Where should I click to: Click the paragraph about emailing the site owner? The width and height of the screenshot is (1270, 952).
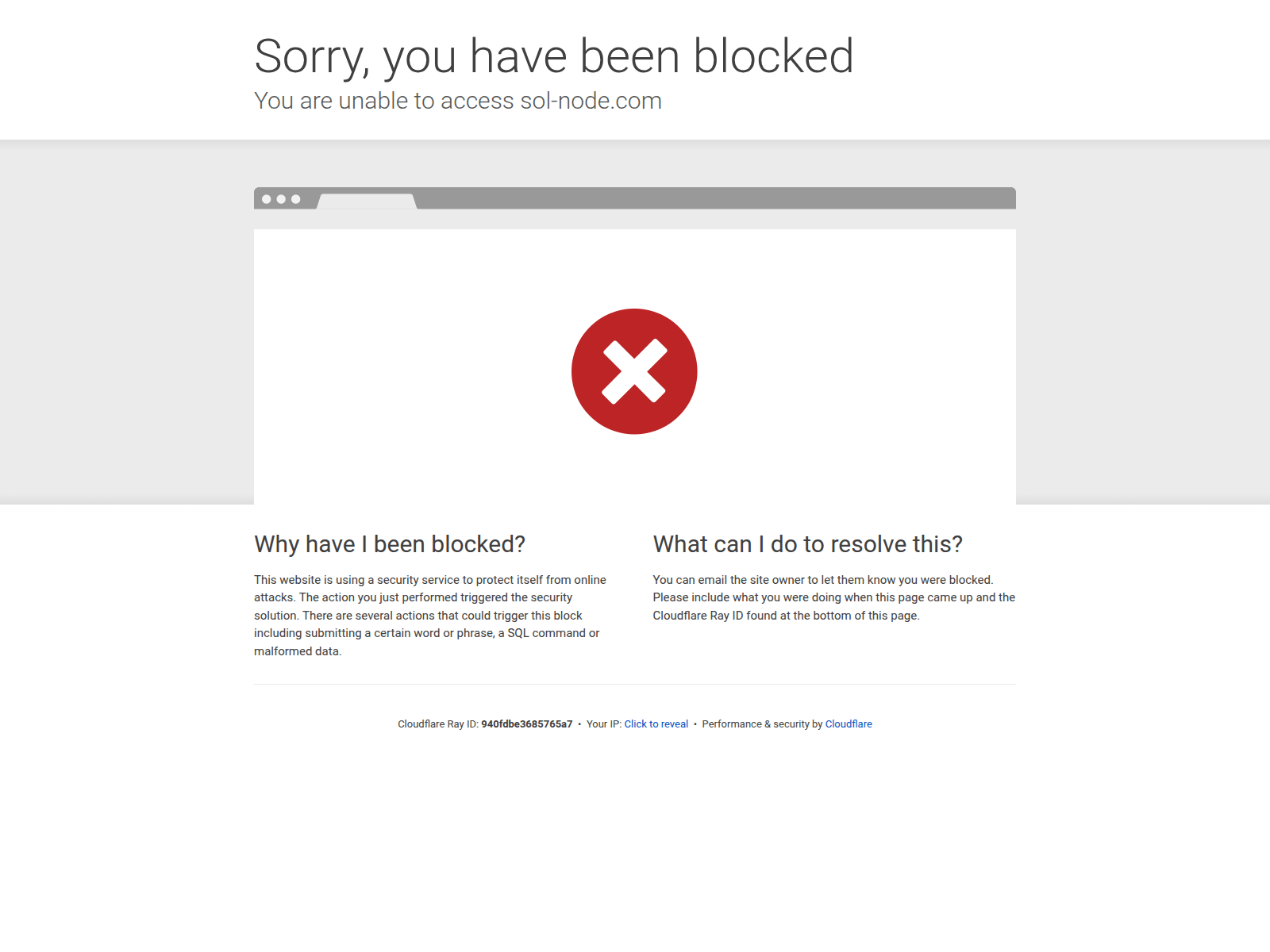[834, 597]
